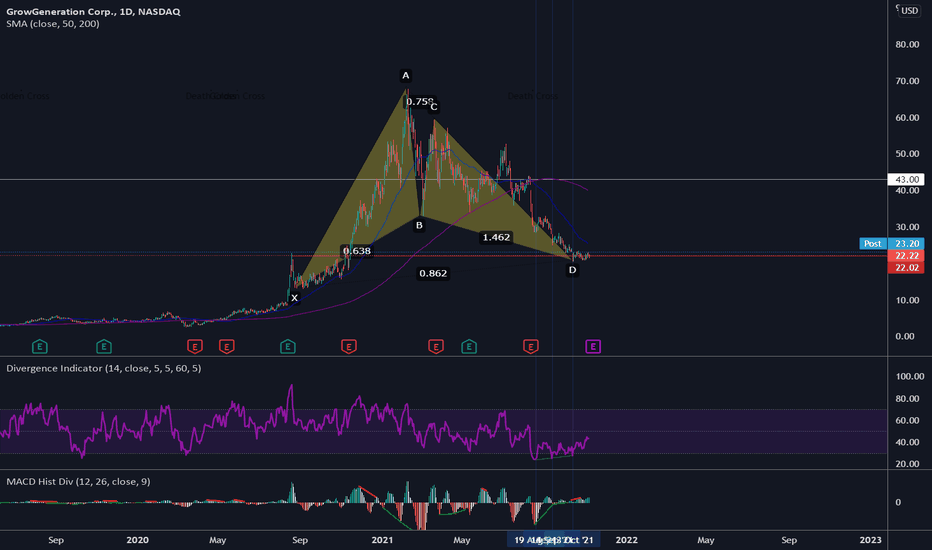Click the Post 23.20 price label

pos(892,243)
